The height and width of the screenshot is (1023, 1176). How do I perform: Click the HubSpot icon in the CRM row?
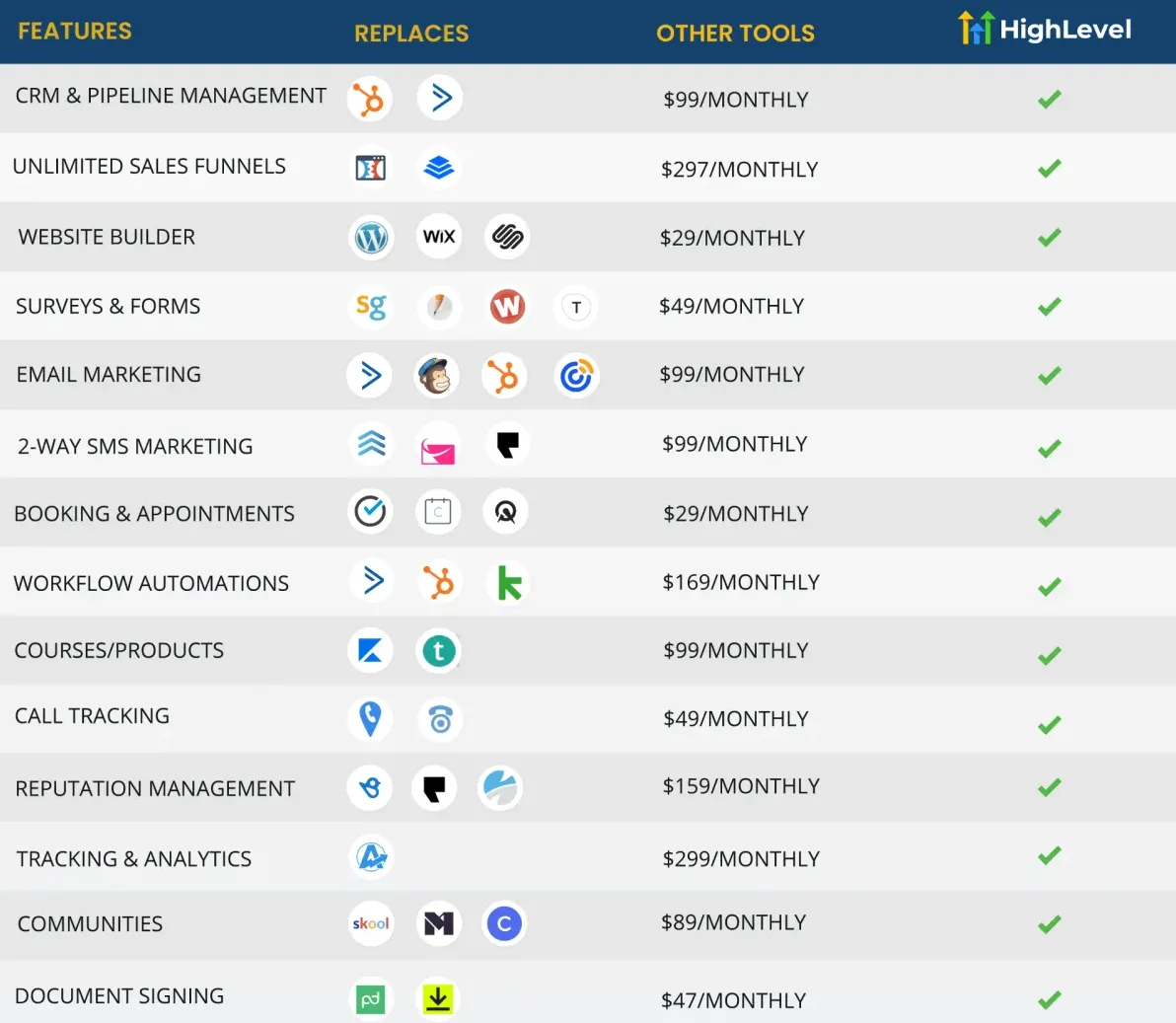[x=370, y=99]
